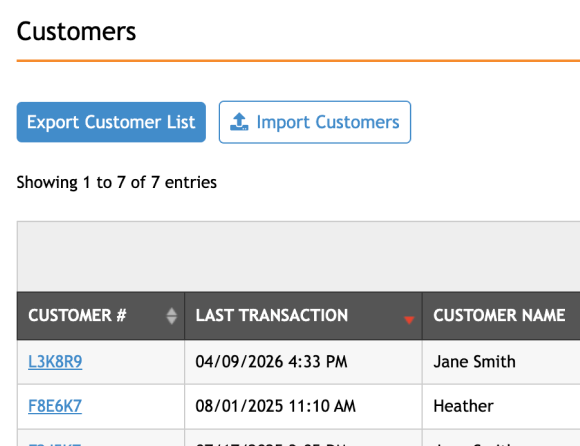Select the third row's partially visible date cell
Viewport: 580px width, 446px height.
click(x=303, y=438)
